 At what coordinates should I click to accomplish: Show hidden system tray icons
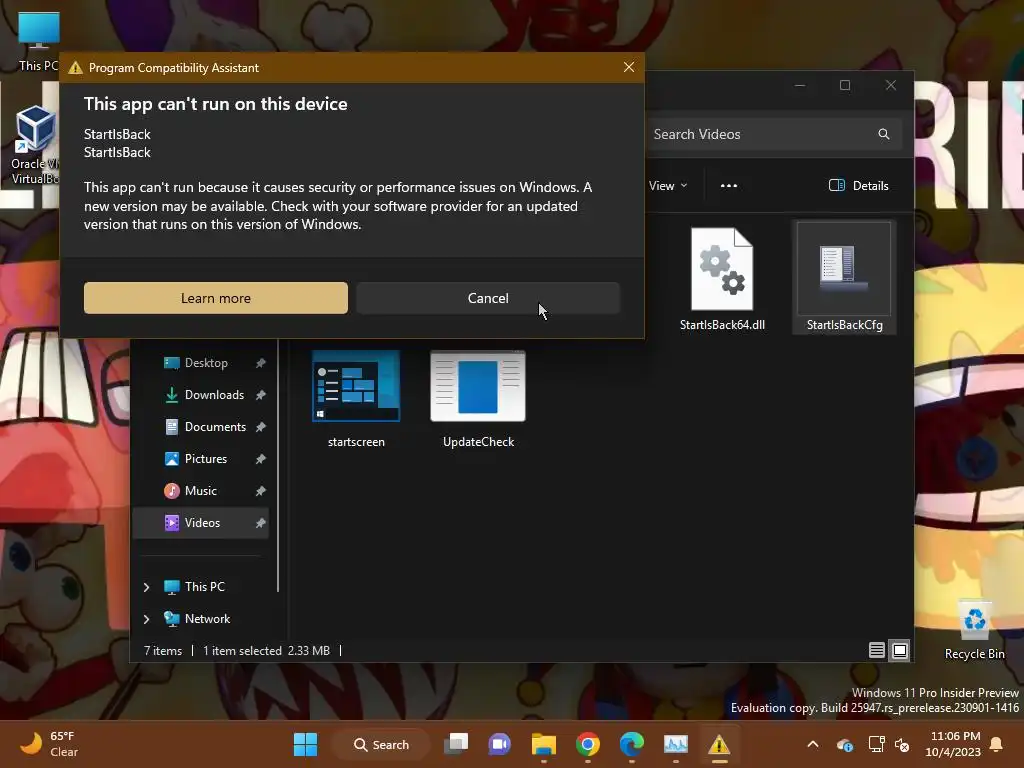tap(813, 744)
